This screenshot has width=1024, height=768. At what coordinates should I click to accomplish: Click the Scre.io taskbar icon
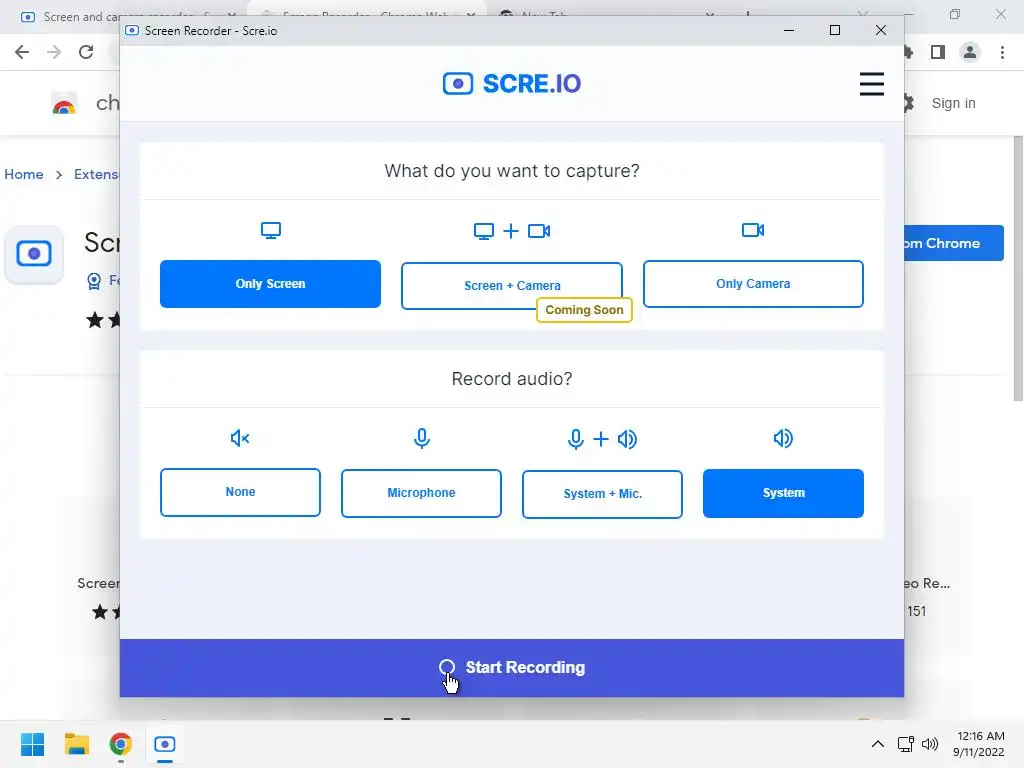[x=165, y=744]
